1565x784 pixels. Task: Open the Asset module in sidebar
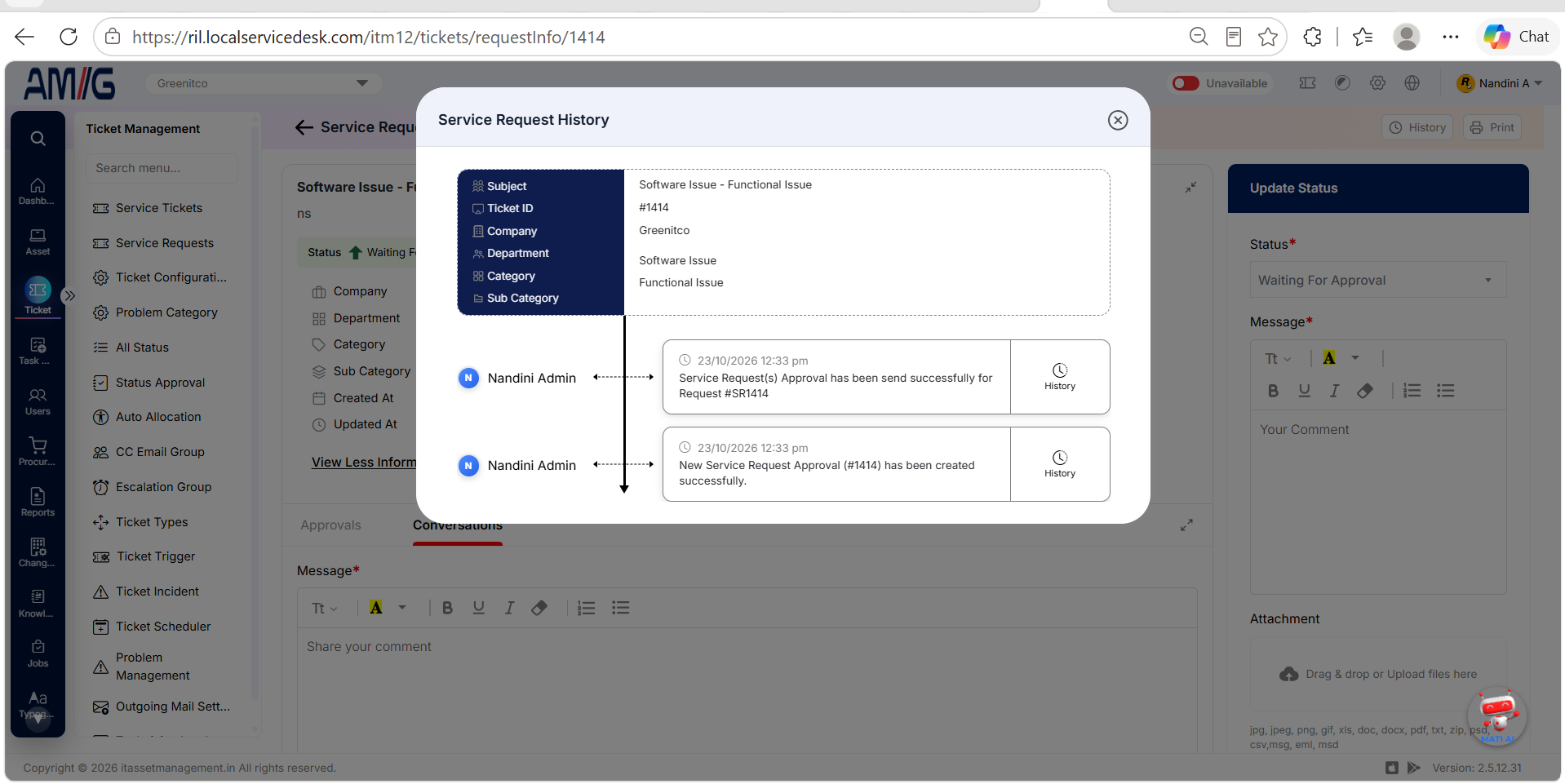(x=38, y=242)
